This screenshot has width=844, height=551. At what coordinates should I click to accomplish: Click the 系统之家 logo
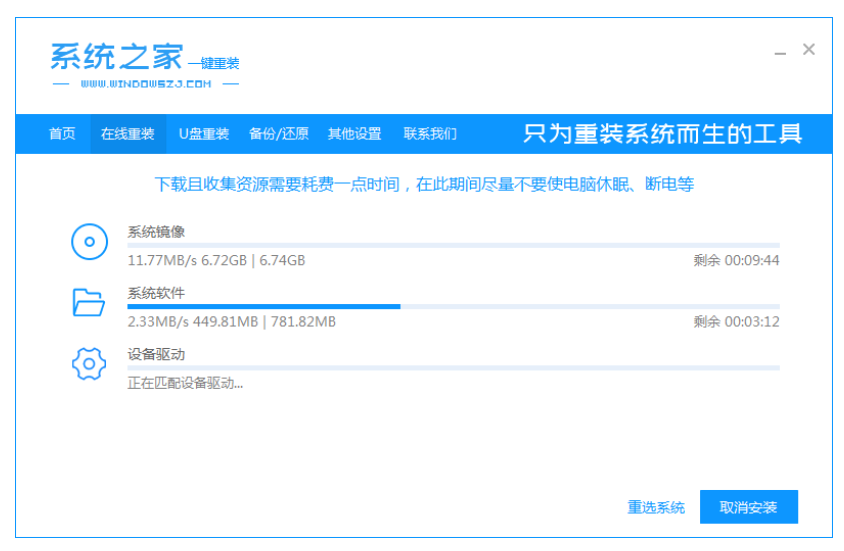point(117,57)
